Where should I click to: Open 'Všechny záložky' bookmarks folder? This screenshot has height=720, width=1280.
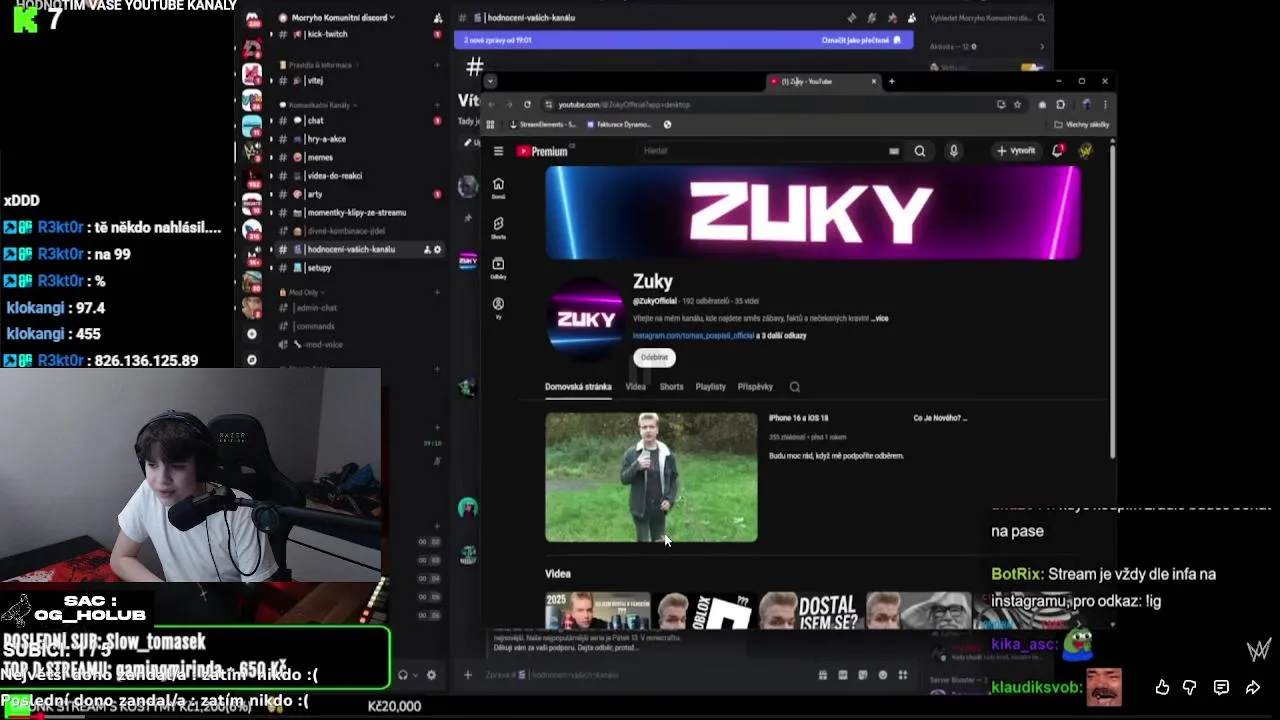click(x=1082, y=125)
